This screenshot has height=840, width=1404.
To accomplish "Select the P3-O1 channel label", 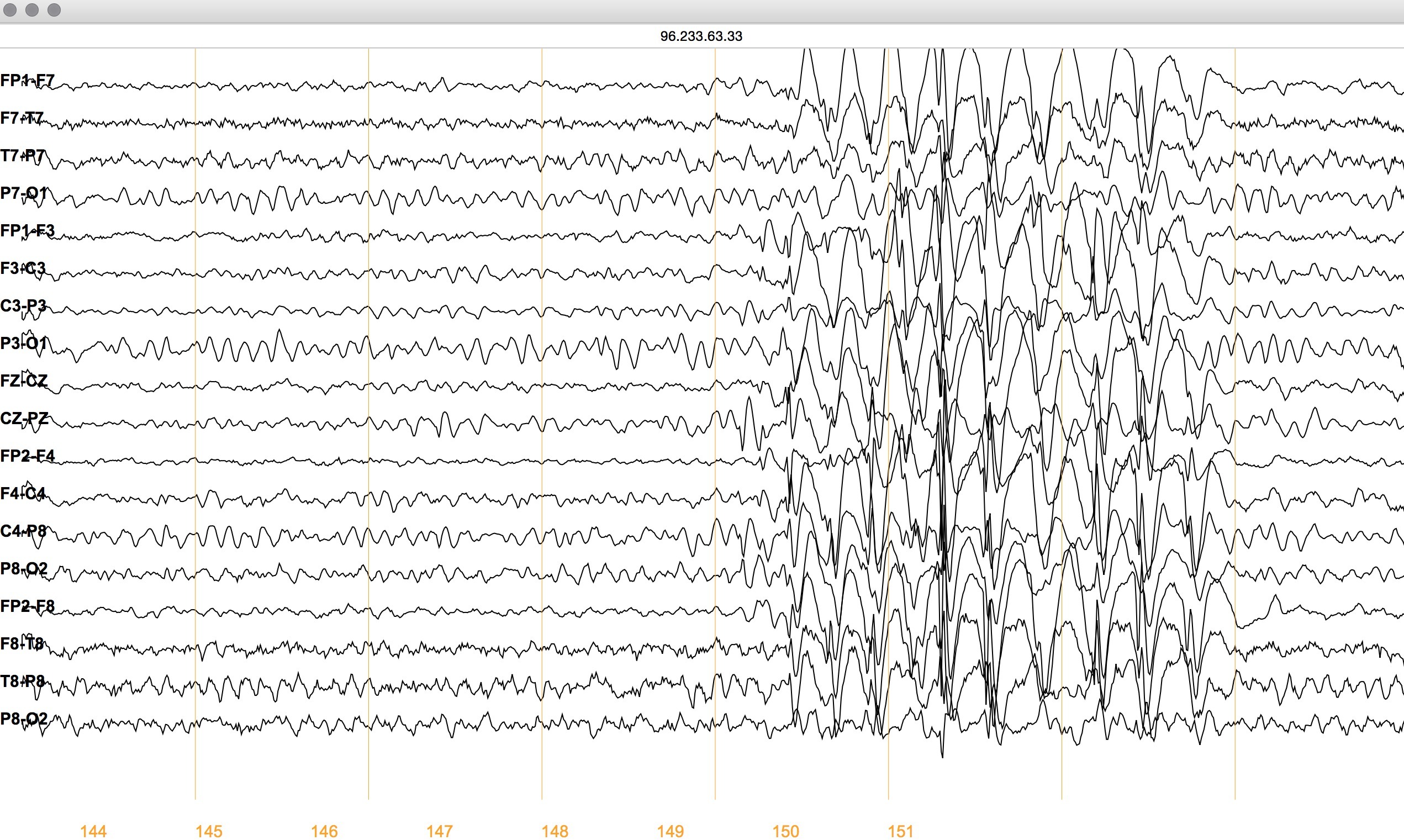I will point(24,343).
